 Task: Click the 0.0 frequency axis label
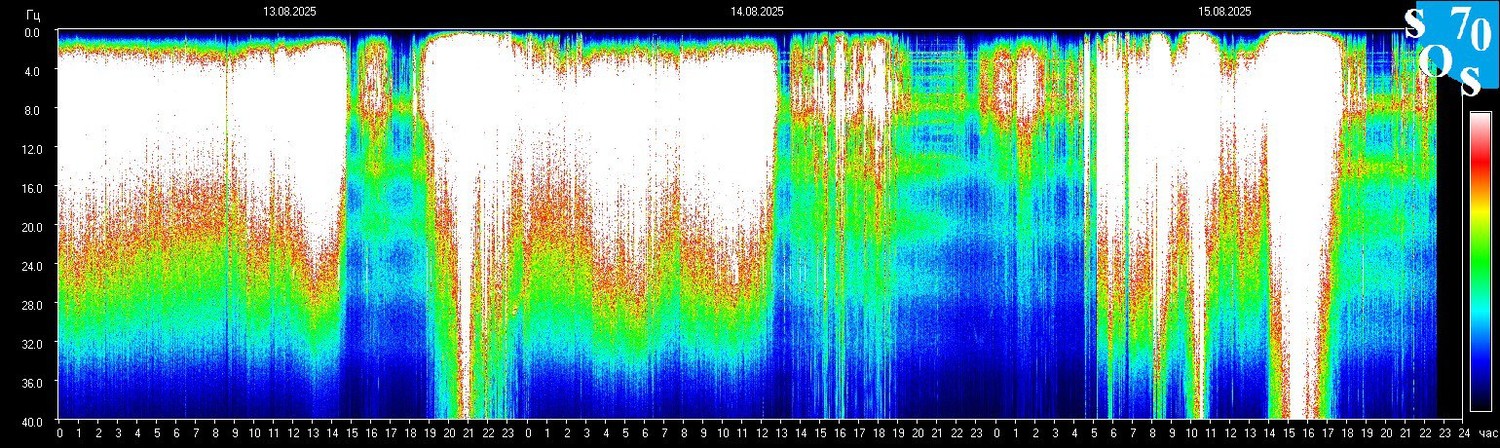click(32, 32)
